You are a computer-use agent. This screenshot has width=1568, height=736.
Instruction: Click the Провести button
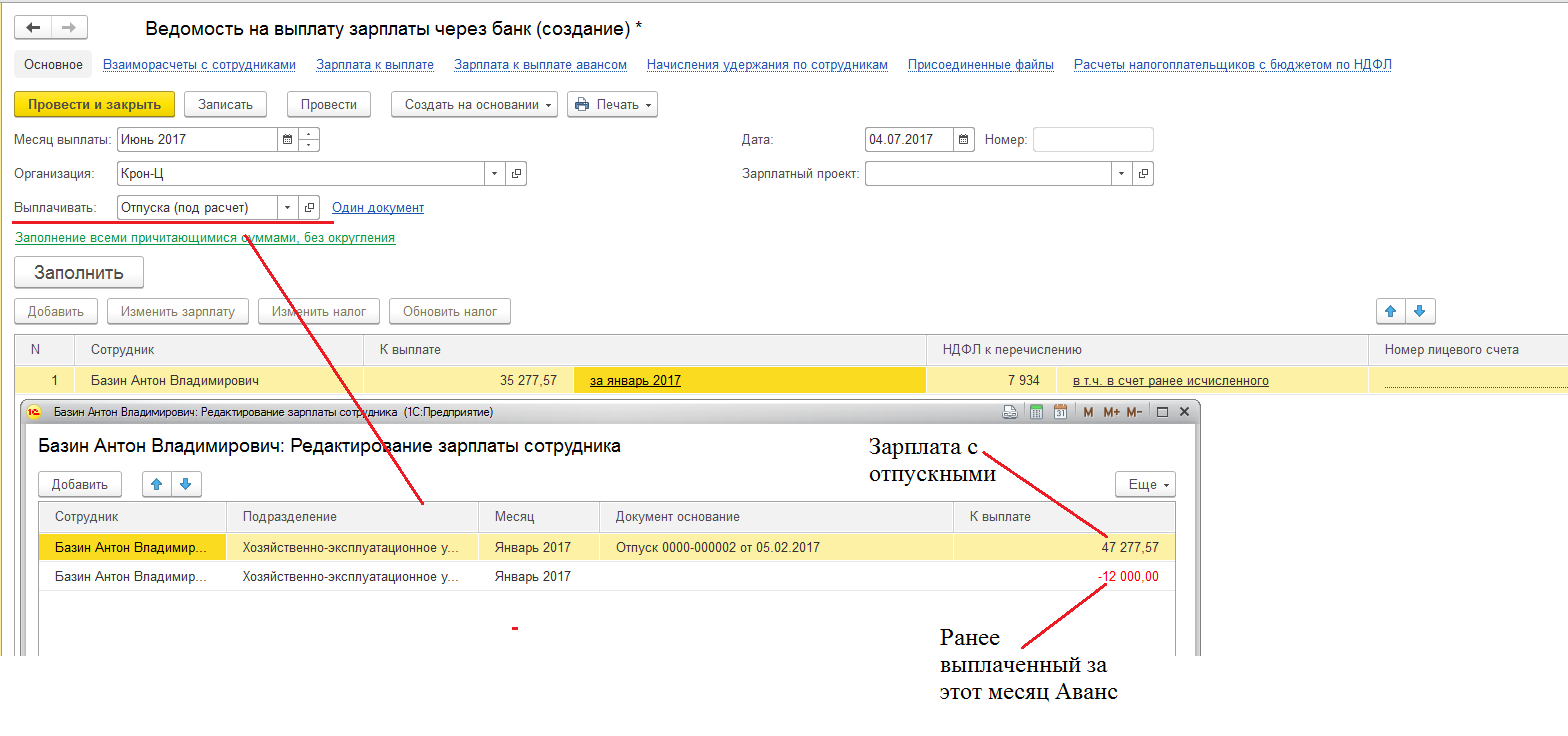329,104
